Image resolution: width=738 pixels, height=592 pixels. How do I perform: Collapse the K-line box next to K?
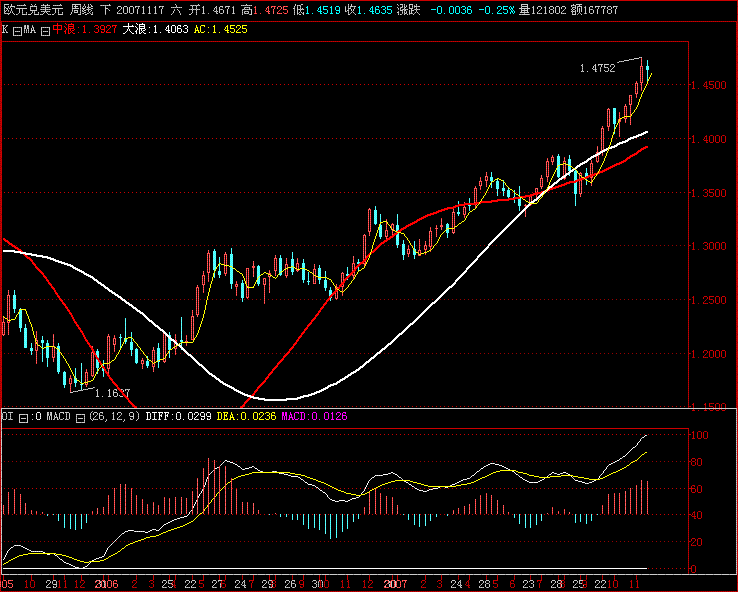17,32
